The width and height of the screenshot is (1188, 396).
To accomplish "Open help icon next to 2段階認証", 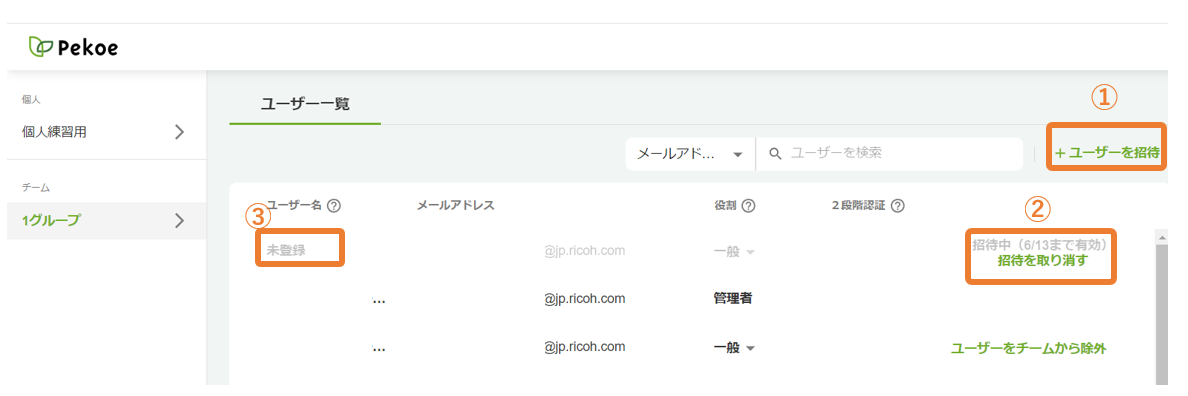I will (x=898, y=205).
